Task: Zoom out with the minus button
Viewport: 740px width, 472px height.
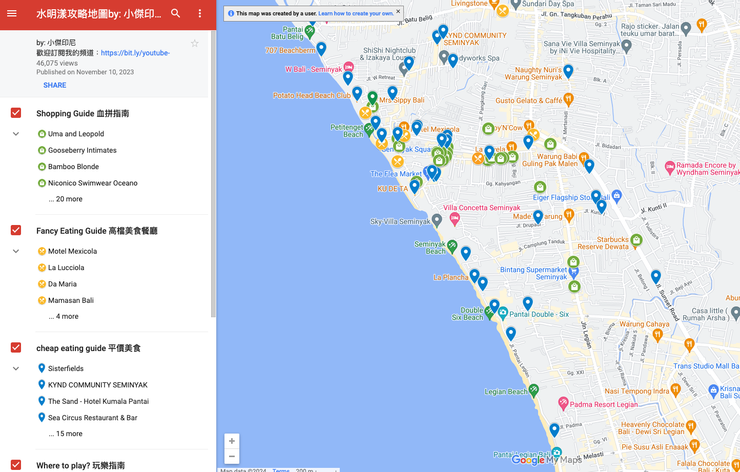Action: pos(232,457)
